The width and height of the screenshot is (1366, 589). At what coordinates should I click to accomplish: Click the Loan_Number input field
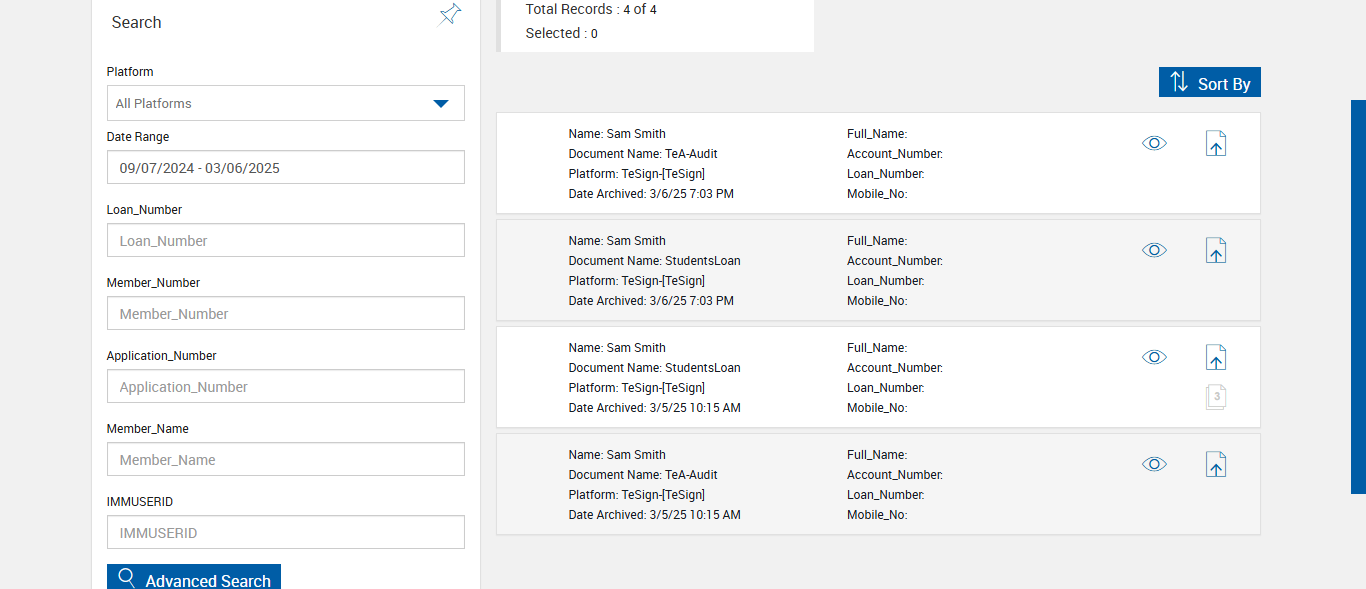pos(285,241)
